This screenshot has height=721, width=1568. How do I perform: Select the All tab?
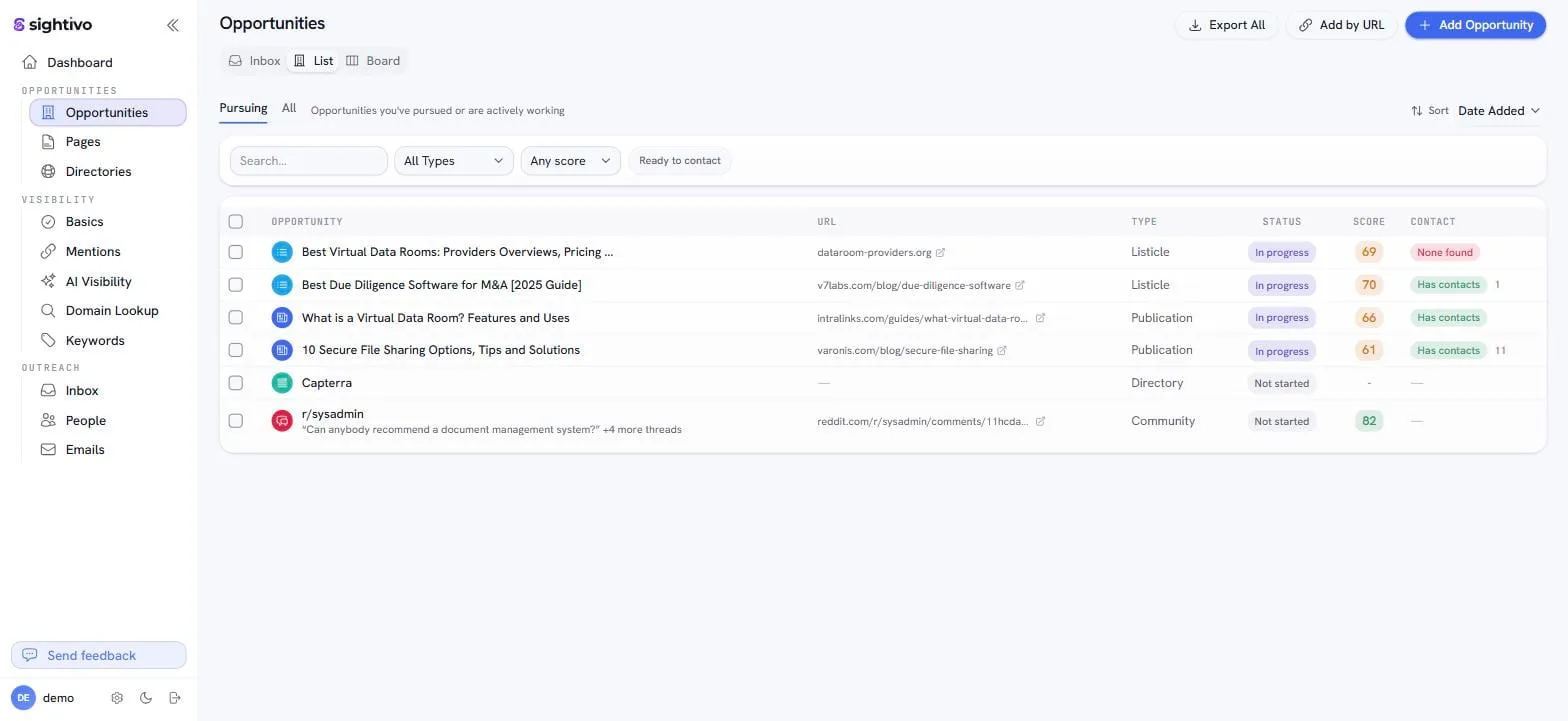pyautogui.click(x=289, y=108)
